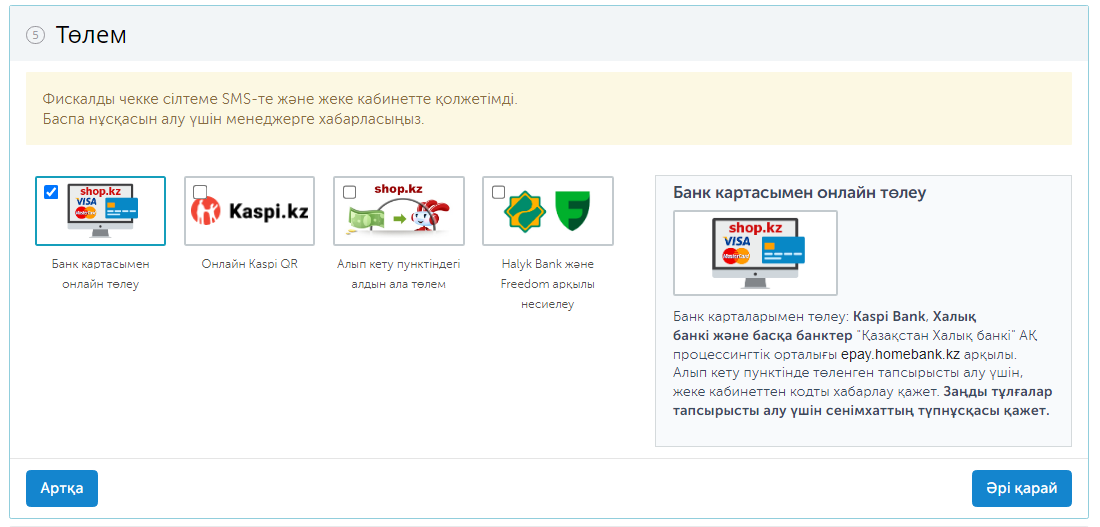Screen dimensions: 1100x527
Task: Click the 'Банк картасымен онлайн төлеу' option label
Action: (x=100, y=274)
